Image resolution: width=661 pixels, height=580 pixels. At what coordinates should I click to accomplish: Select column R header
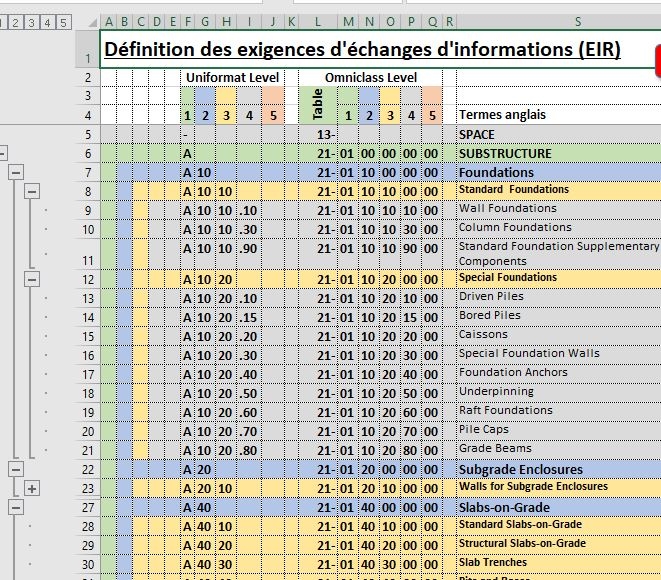pos(449,22)
